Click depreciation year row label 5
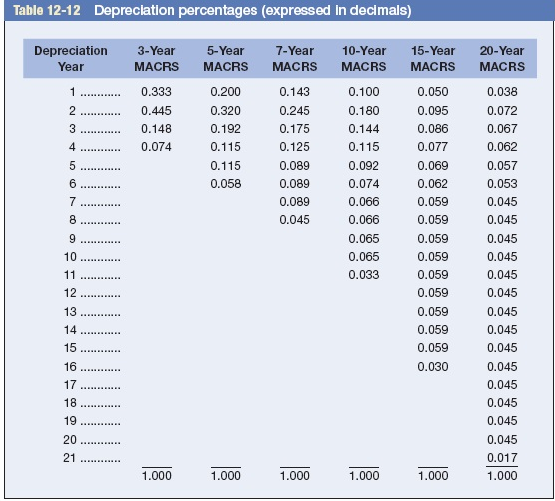The width and height of the screenshot is (555, 501). [73, 166]
